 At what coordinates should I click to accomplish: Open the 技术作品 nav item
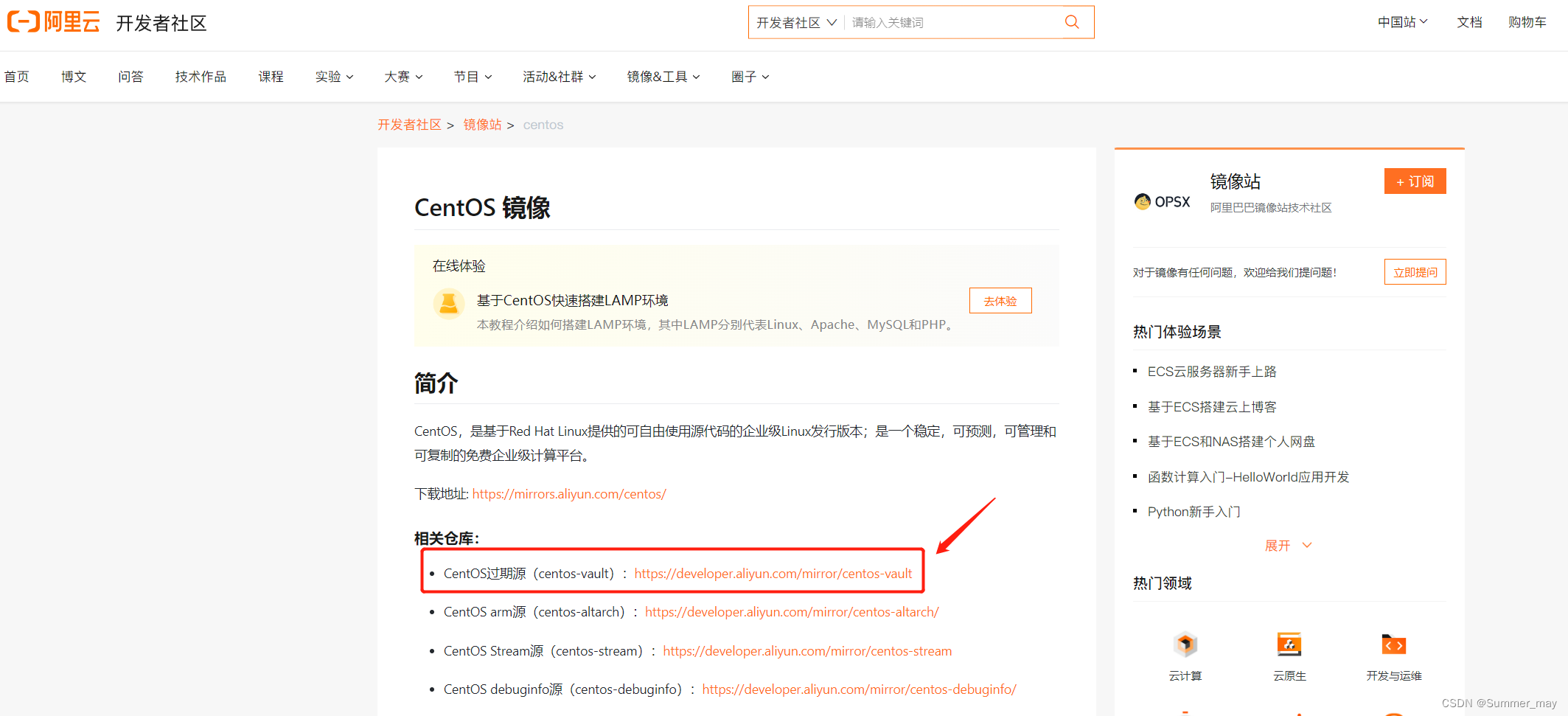coord(201,77)
